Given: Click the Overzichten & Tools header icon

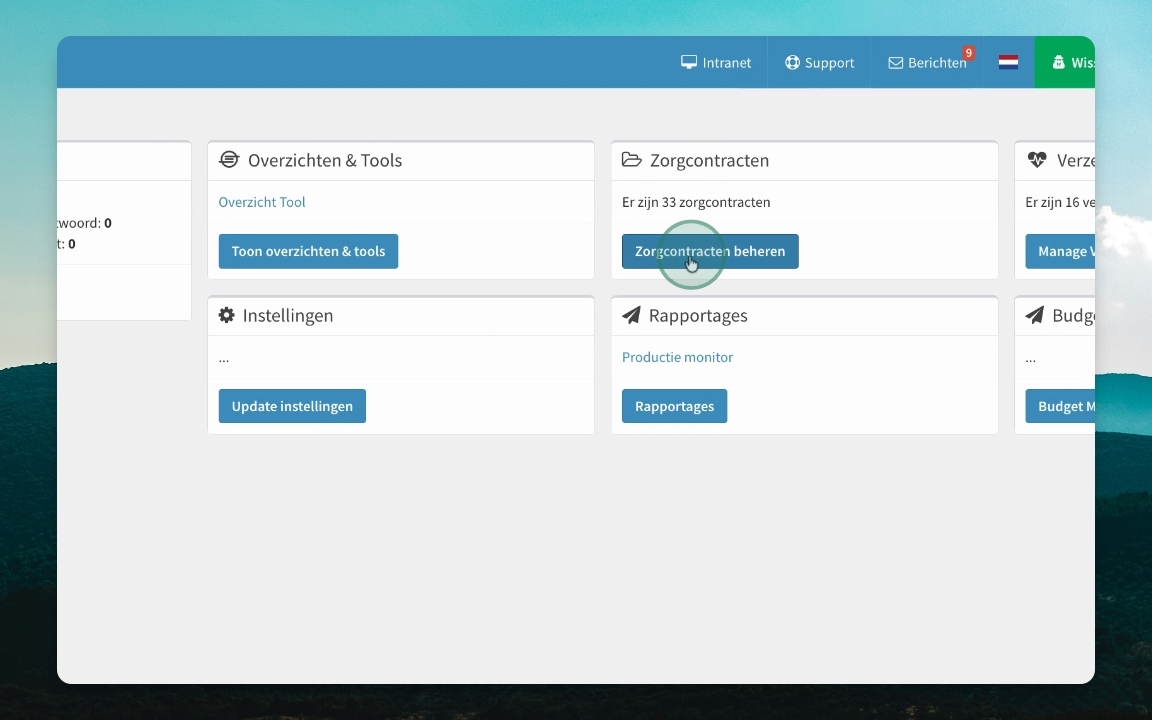Looking at the screenshot, I should (x=229, y=159).
